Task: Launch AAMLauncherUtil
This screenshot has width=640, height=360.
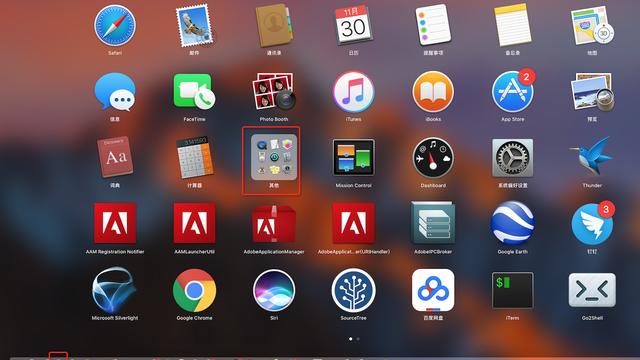Action: pyautogui.click(x=194, y=223)
